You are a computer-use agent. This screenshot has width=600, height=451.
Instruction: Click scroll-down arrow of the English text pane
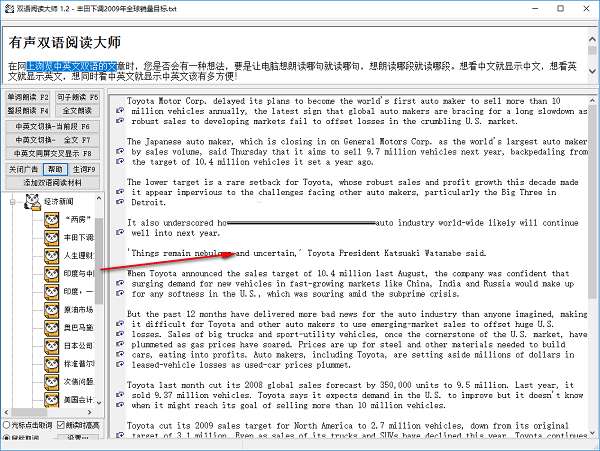coord(592,433)
